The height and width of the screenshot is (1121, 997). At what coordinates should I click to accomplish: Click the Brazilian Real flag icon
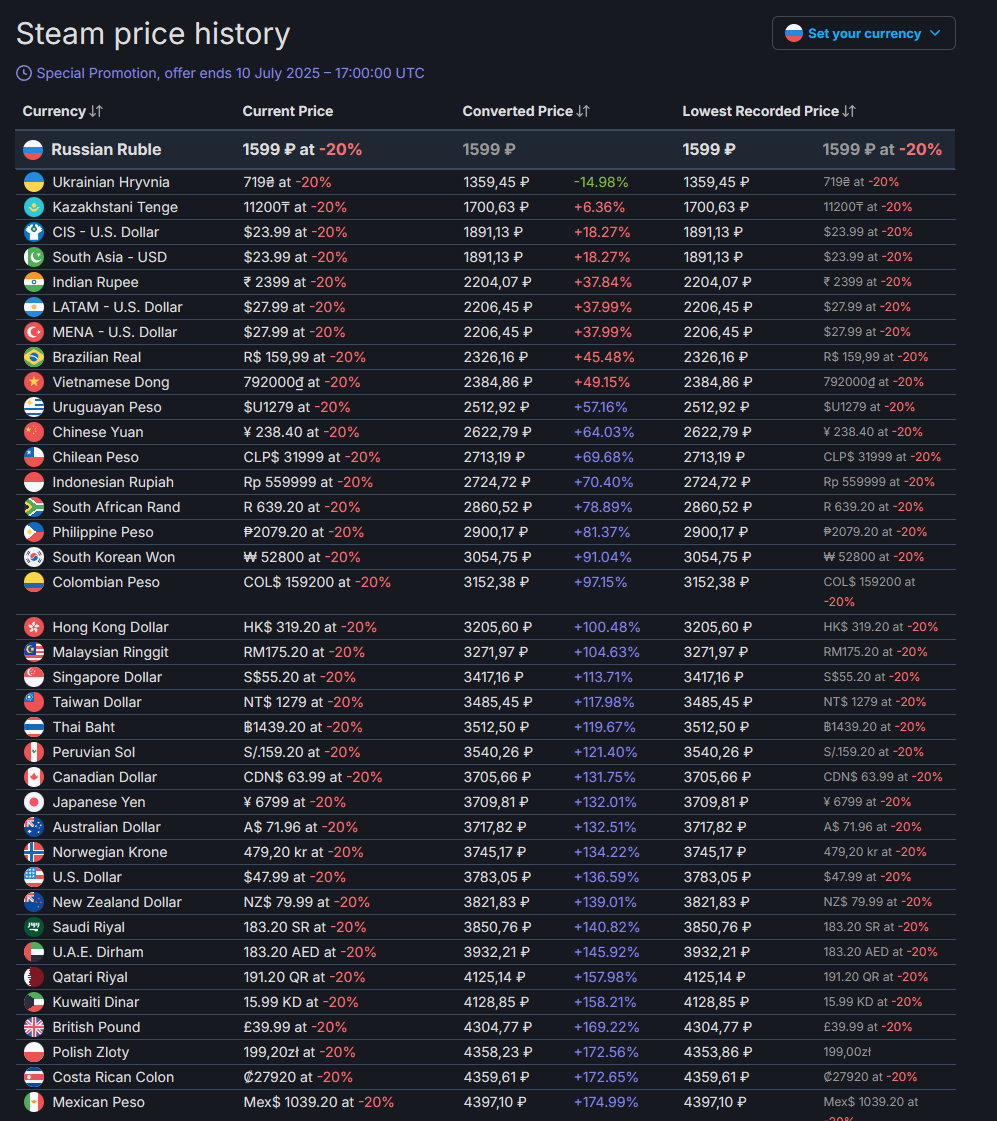[x=34, y=357]
